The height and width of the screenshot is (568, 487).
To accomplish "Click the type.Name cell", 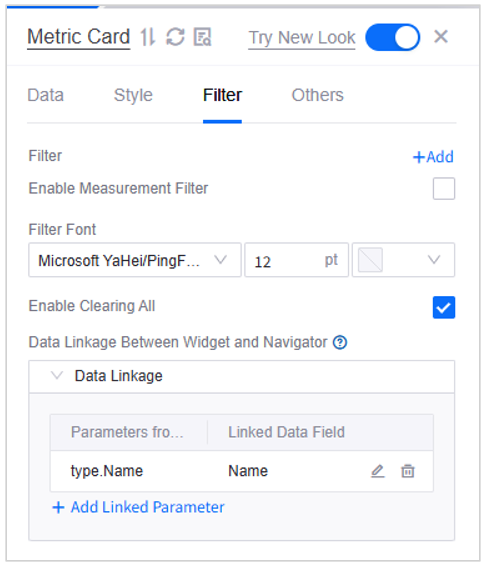I will (107, 471).
